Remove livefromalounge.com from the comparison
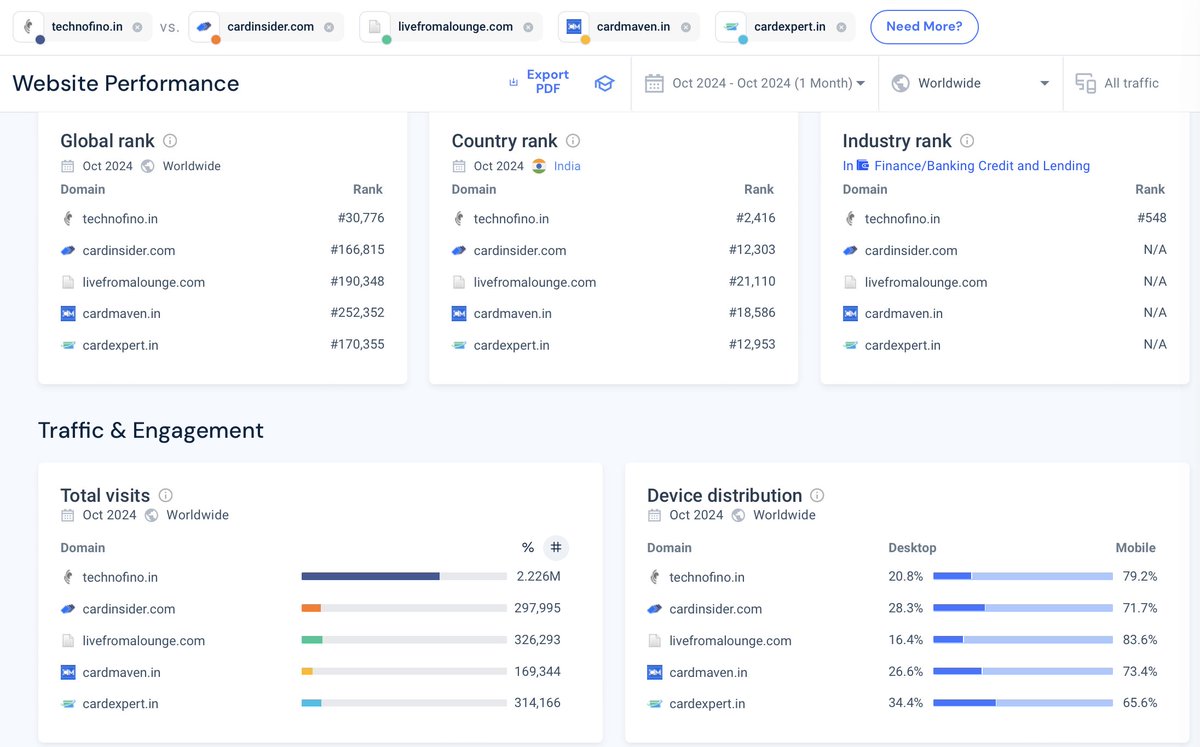 pyautogui.click(x=528, y=27)
